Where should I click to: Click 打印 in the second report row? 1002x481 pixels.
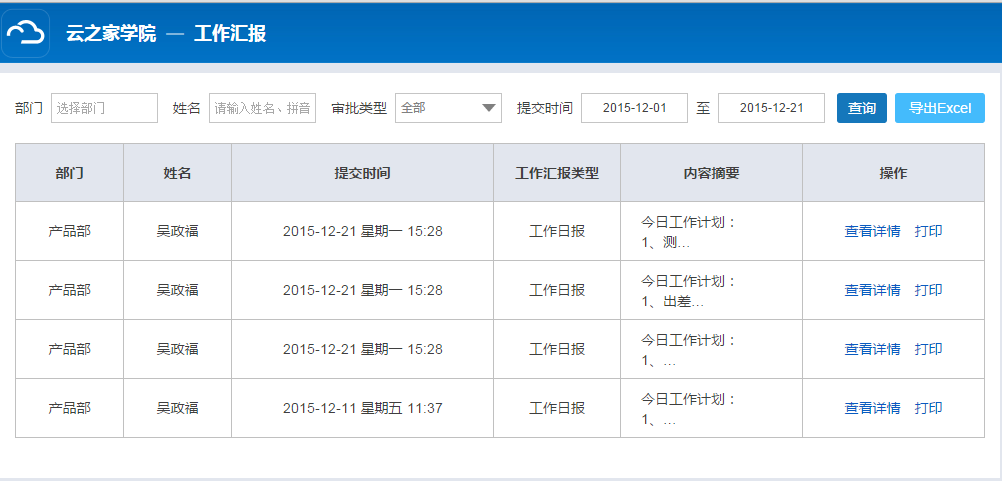click(928, 290)
